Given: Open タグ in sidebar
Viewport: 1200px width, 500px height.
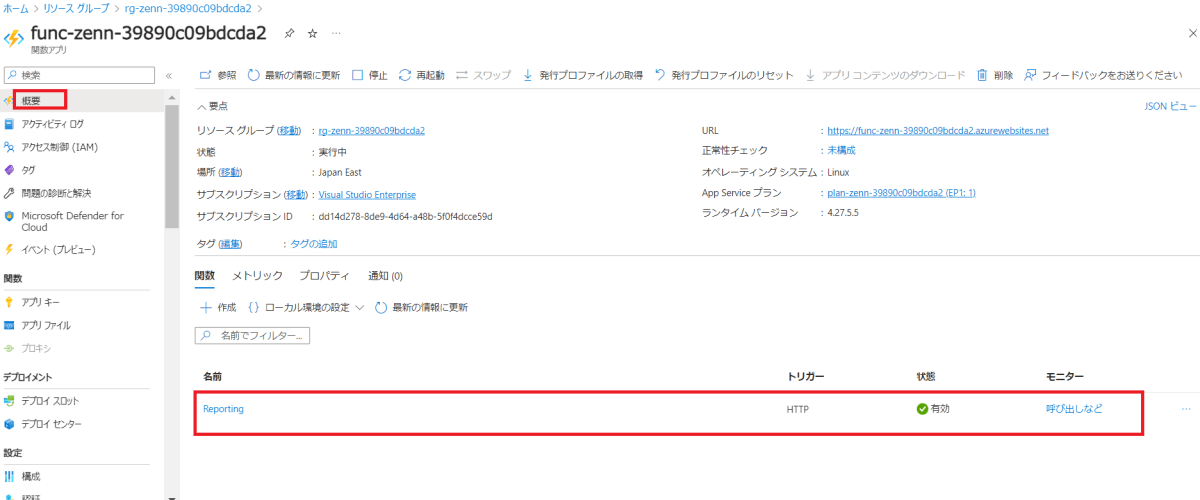Looking at the screenshot, I should tap(28, 170).
